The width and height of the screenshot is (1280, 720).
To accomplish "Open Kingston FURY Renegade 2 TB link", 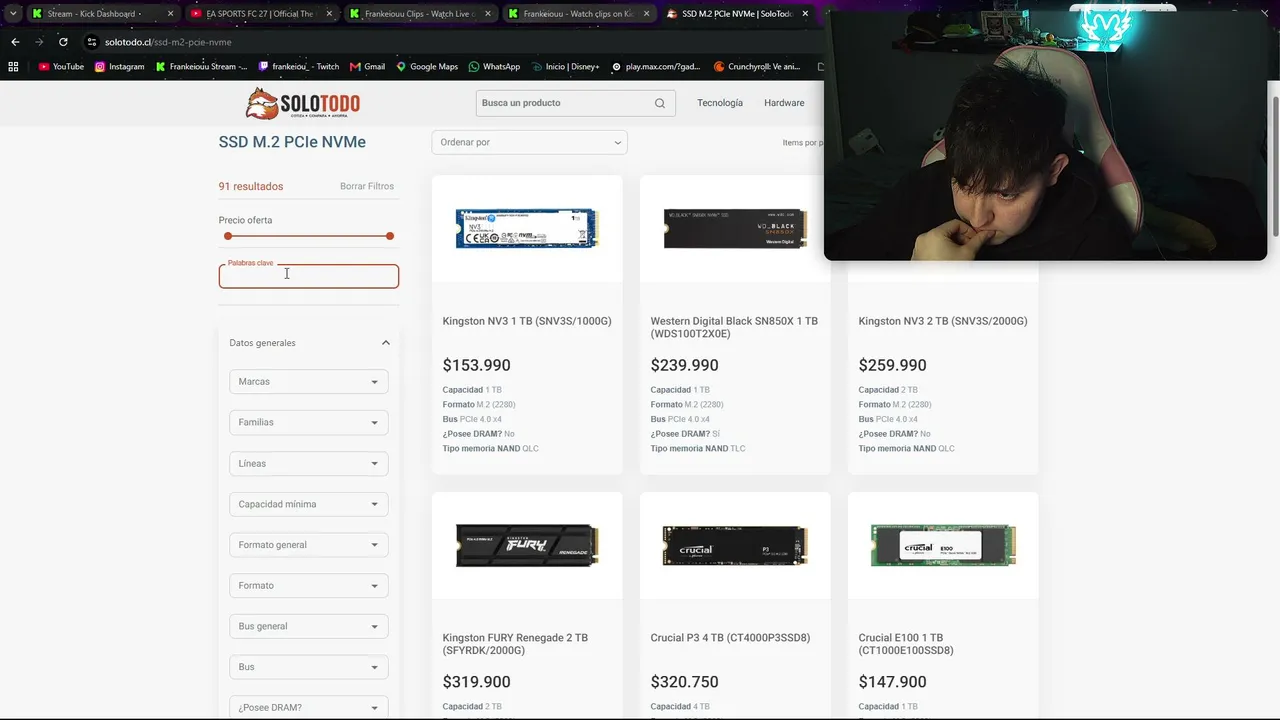I will [x=515, y=644].
